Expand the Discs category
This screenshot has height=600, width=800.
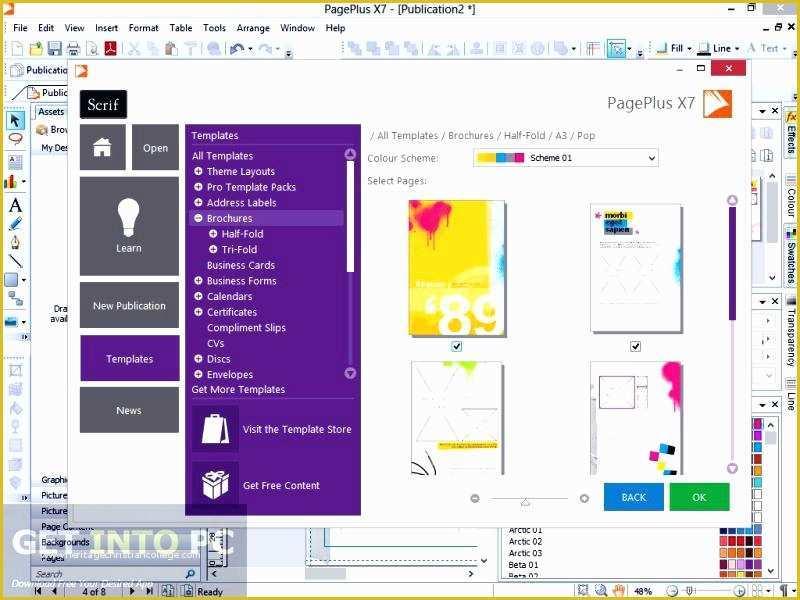[x=198, y=359]
